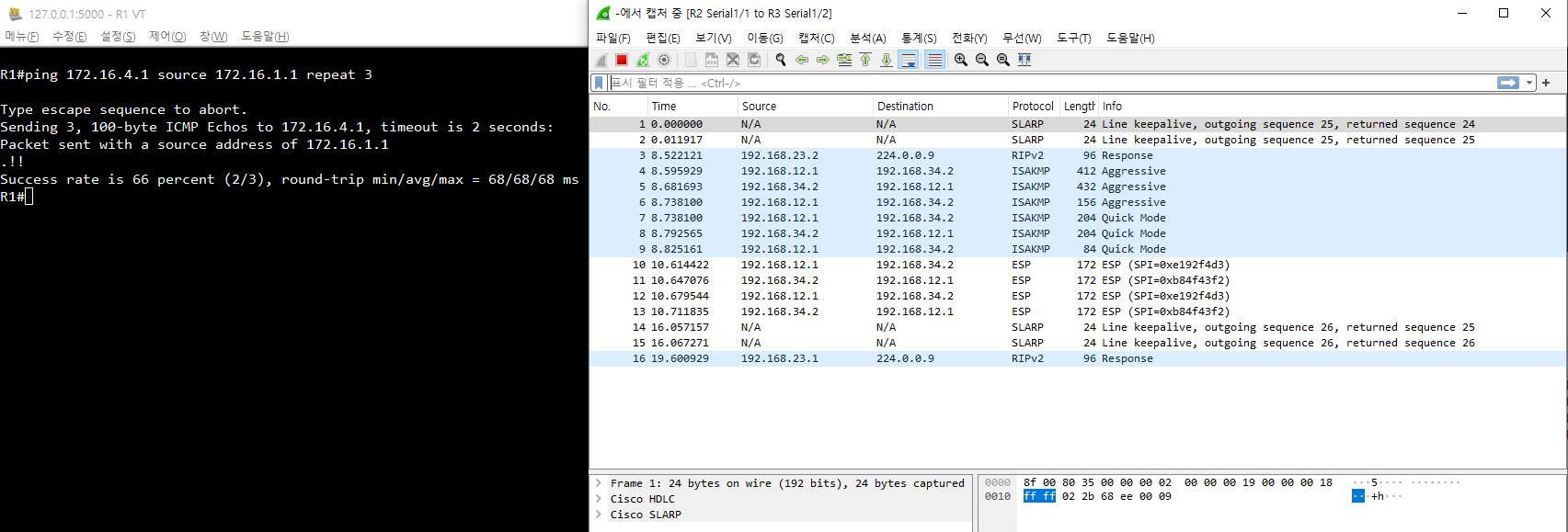
Task: Jump to first packet icon
Action: [865, 60]
